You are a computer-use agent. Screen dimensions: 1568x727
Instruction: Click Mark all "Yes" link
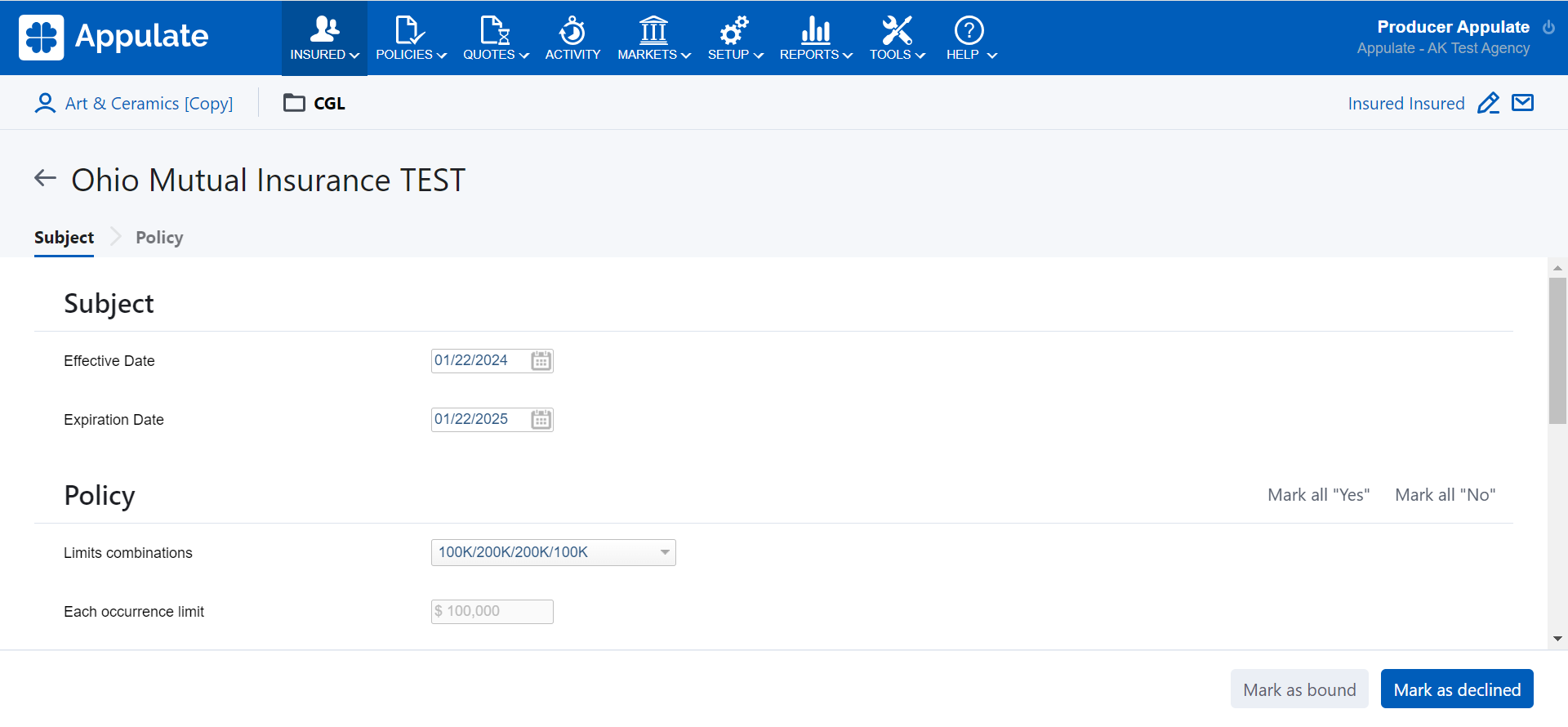click(x=1318, y=495)
